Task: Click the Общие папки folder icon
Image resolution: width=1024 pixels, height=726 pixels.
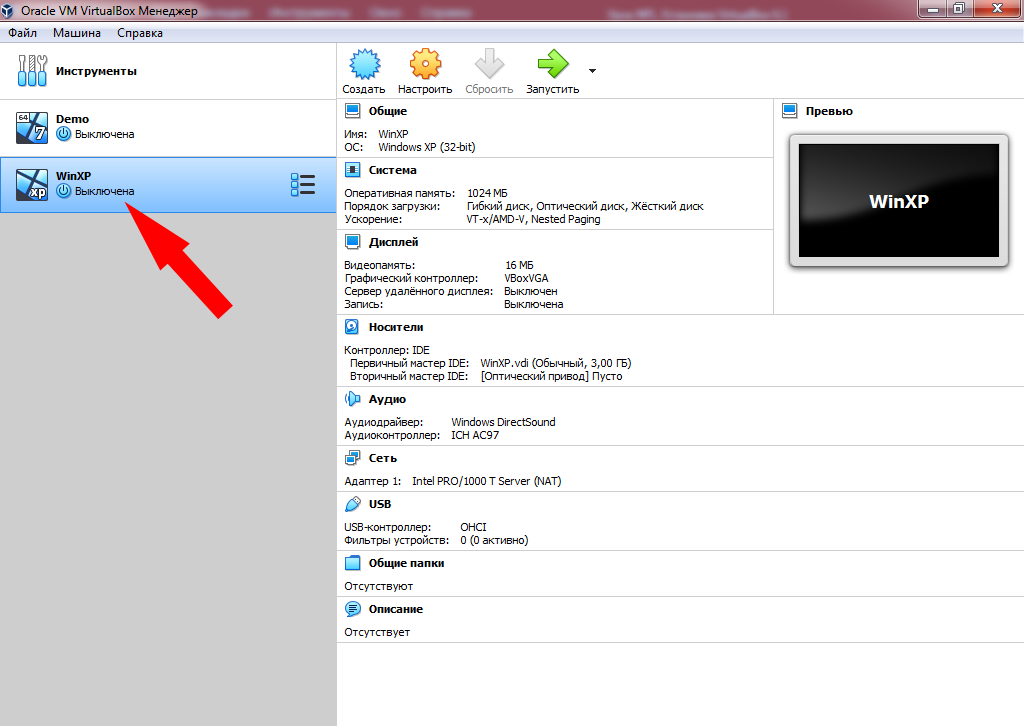Action: point(353,562)
